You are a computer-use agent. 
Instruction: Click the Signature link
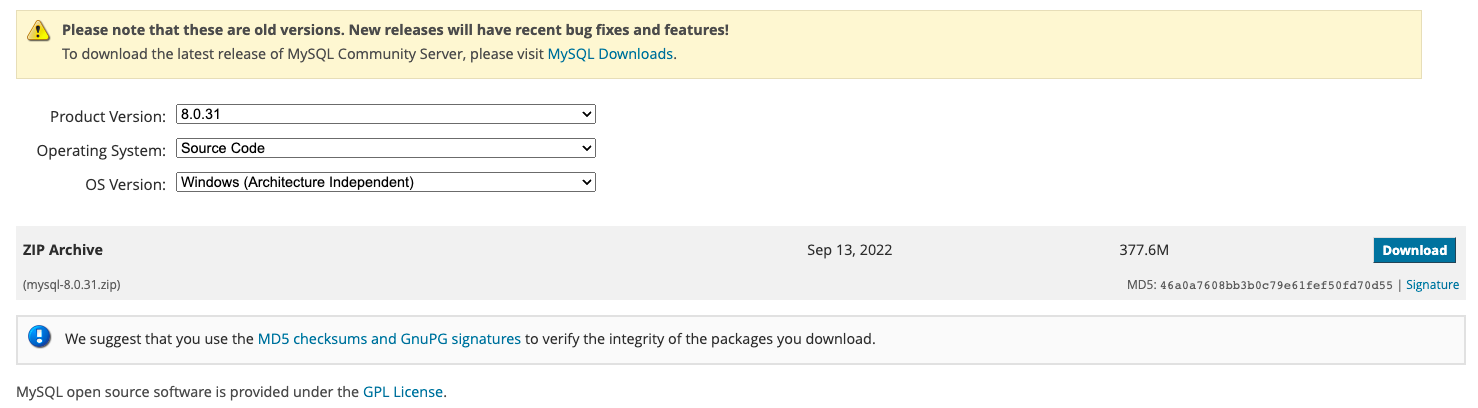tap(1432, 285)
